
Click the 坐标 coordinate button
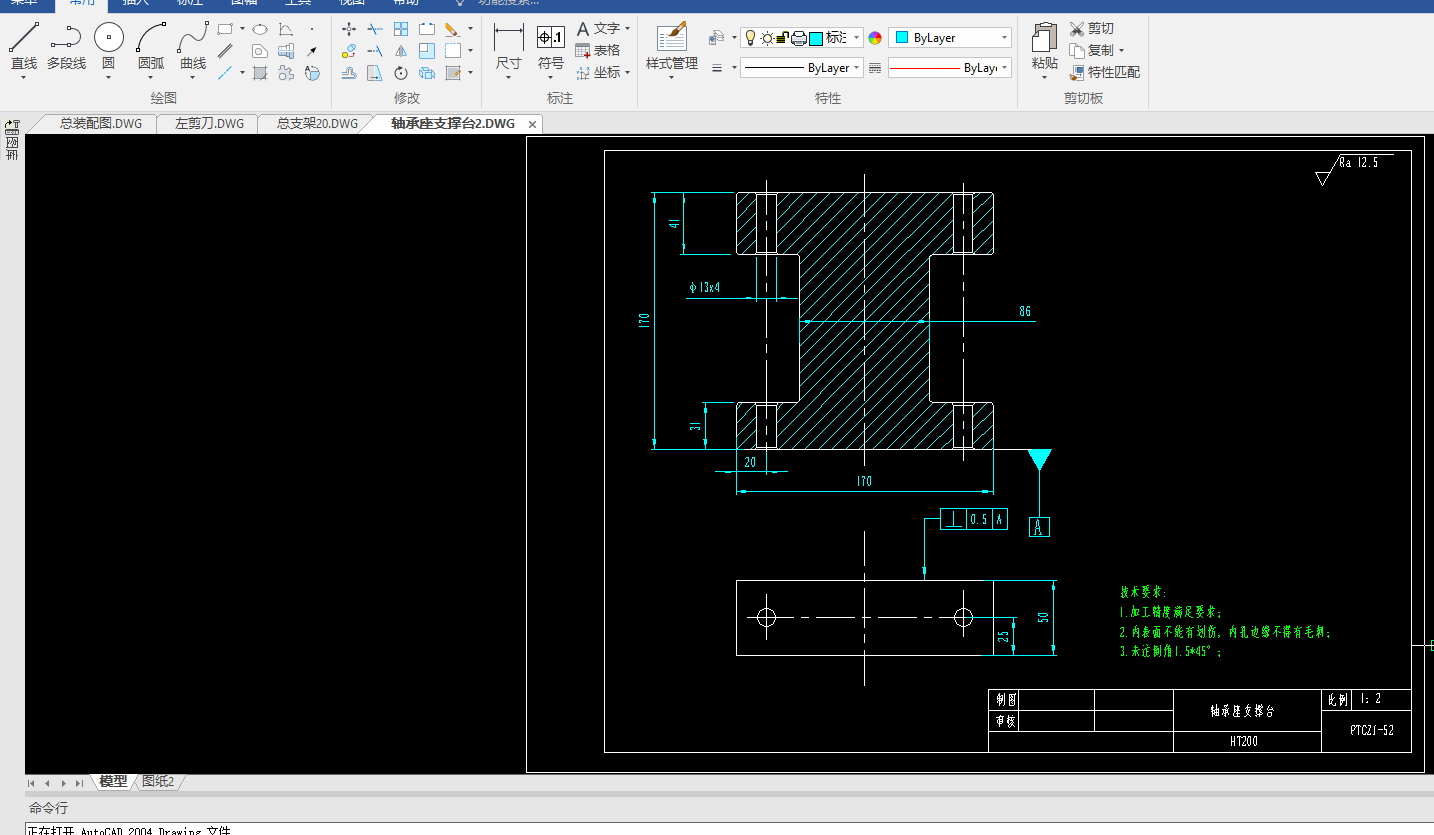[598, 72]
